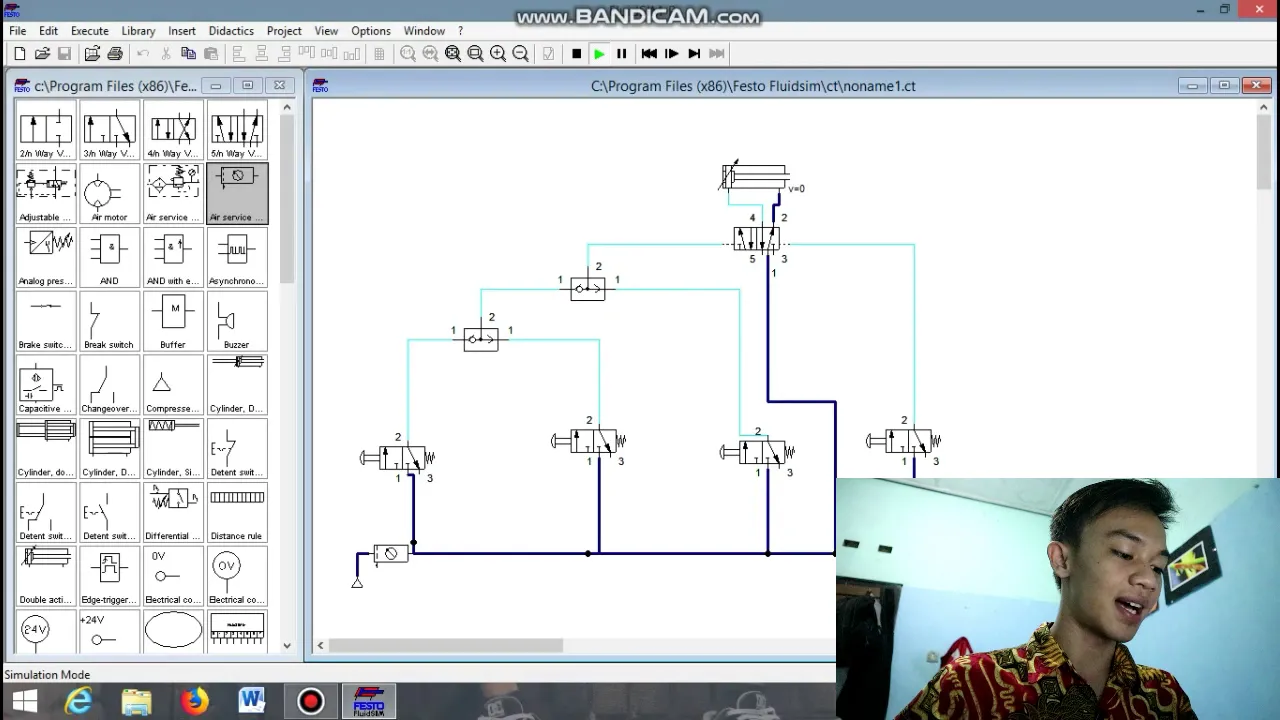The height and width of the screenshot is (720, 1280).
Task: Click the double acting cylinder in circuit
Action: pyautogui.click(x=756, y=177)
